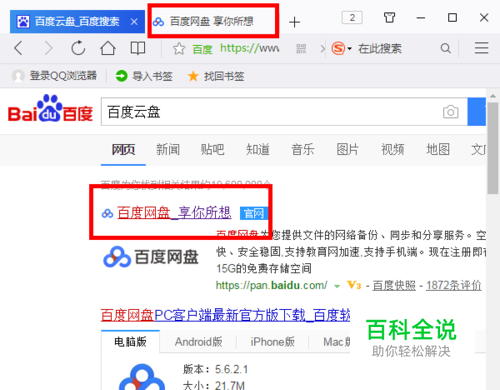Image resolution: width=500 pixels, height=390 pixels.
Task: Click 找回书签 bookmark item
Action: (216, 76)
